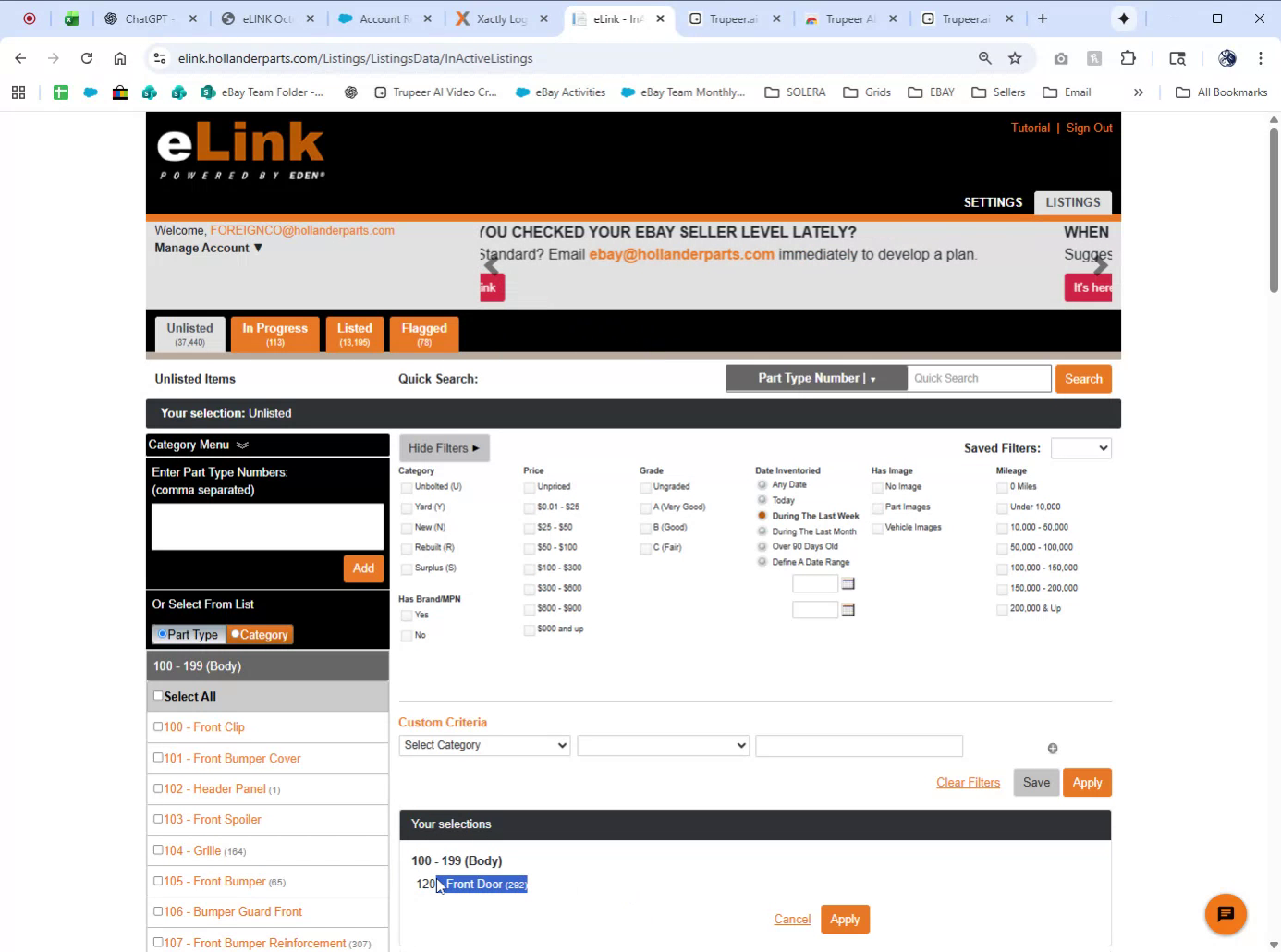This screenshot has height=952, width=1281.
Task: Select the Any Date radio option
Action: coord(762,484)
